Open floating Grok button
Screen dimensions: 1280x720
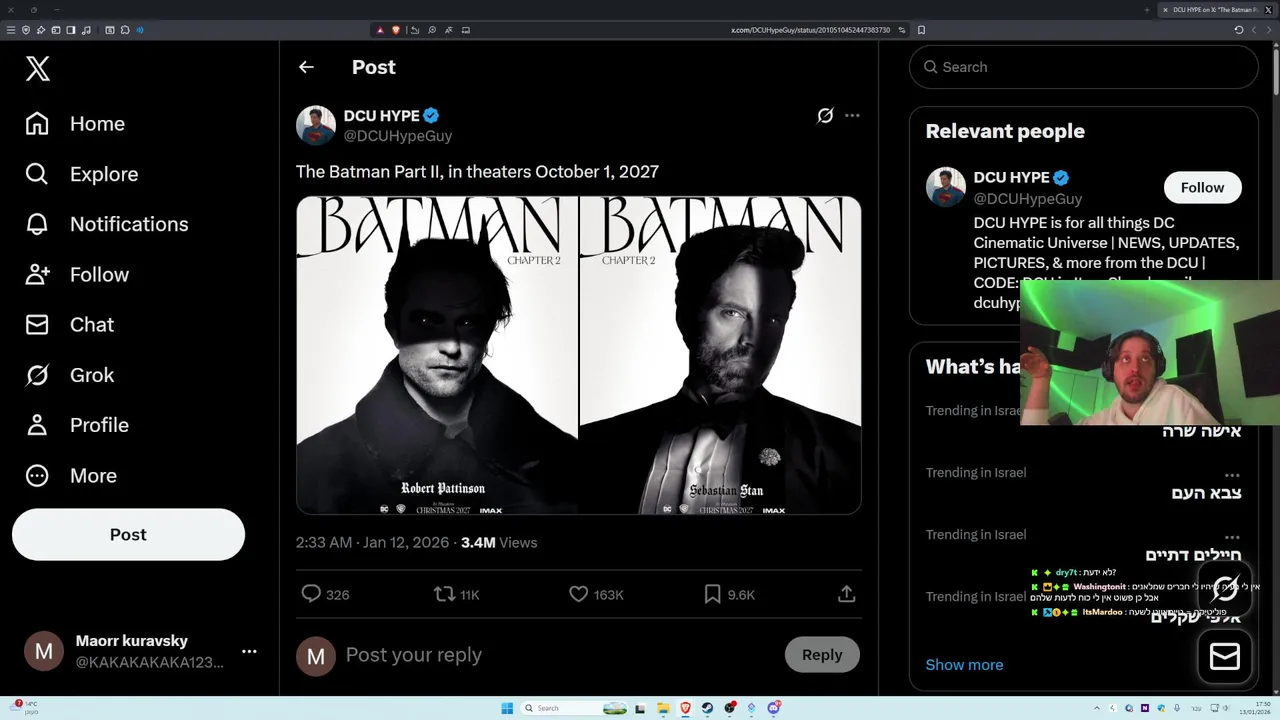[1225, 589]
